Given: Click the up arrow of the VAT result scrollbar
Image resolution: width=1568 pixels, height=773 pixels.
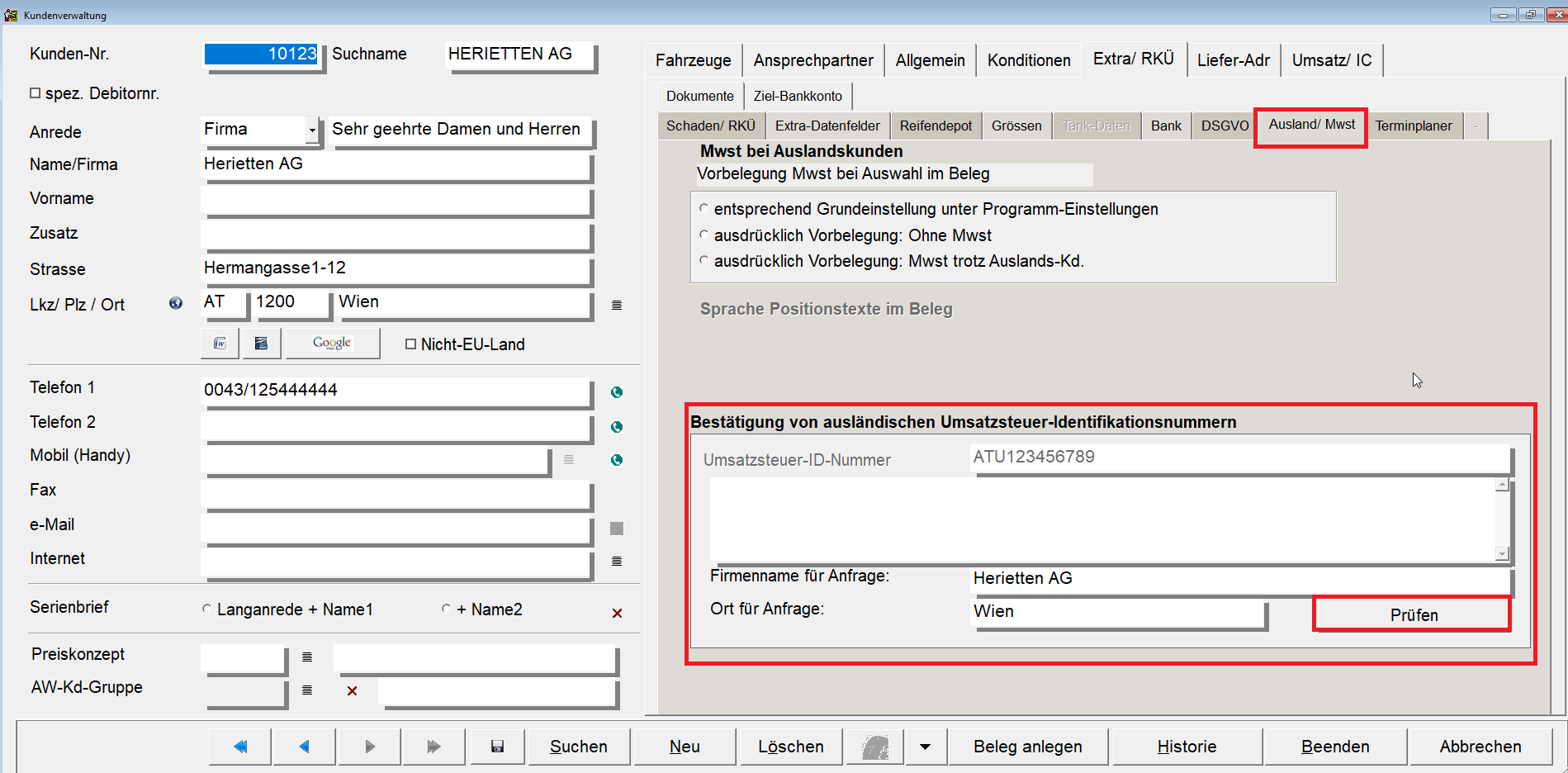Looking at the screenshot, I should [x=1503, y=485].
